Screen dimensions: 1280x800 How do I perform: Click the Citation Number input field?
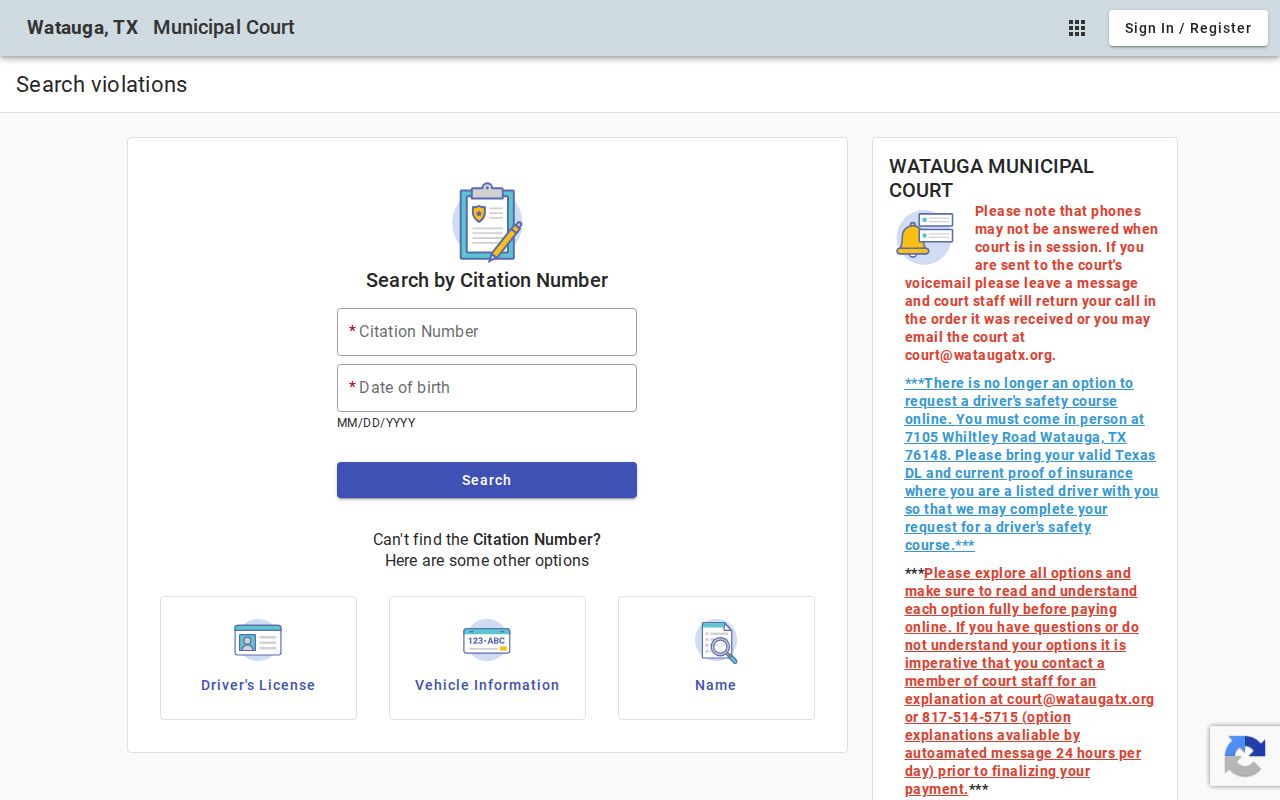click(x=487, y=332)
